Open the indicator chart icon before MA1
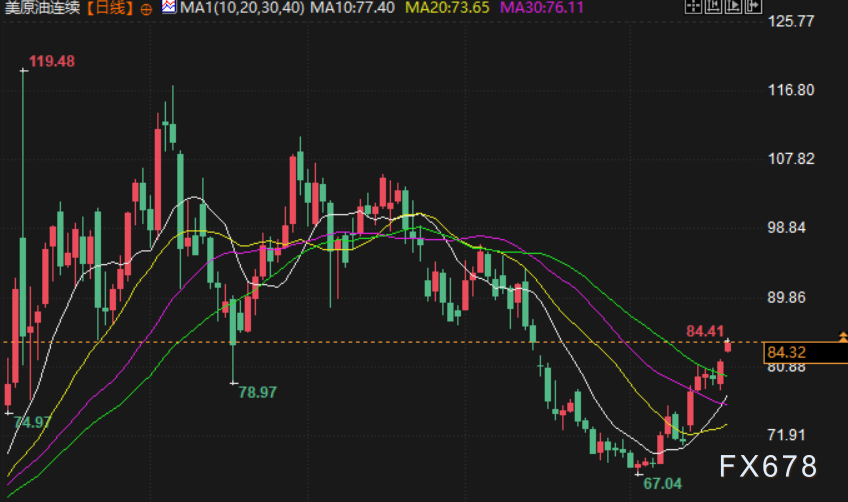 [x=169, y=7]
